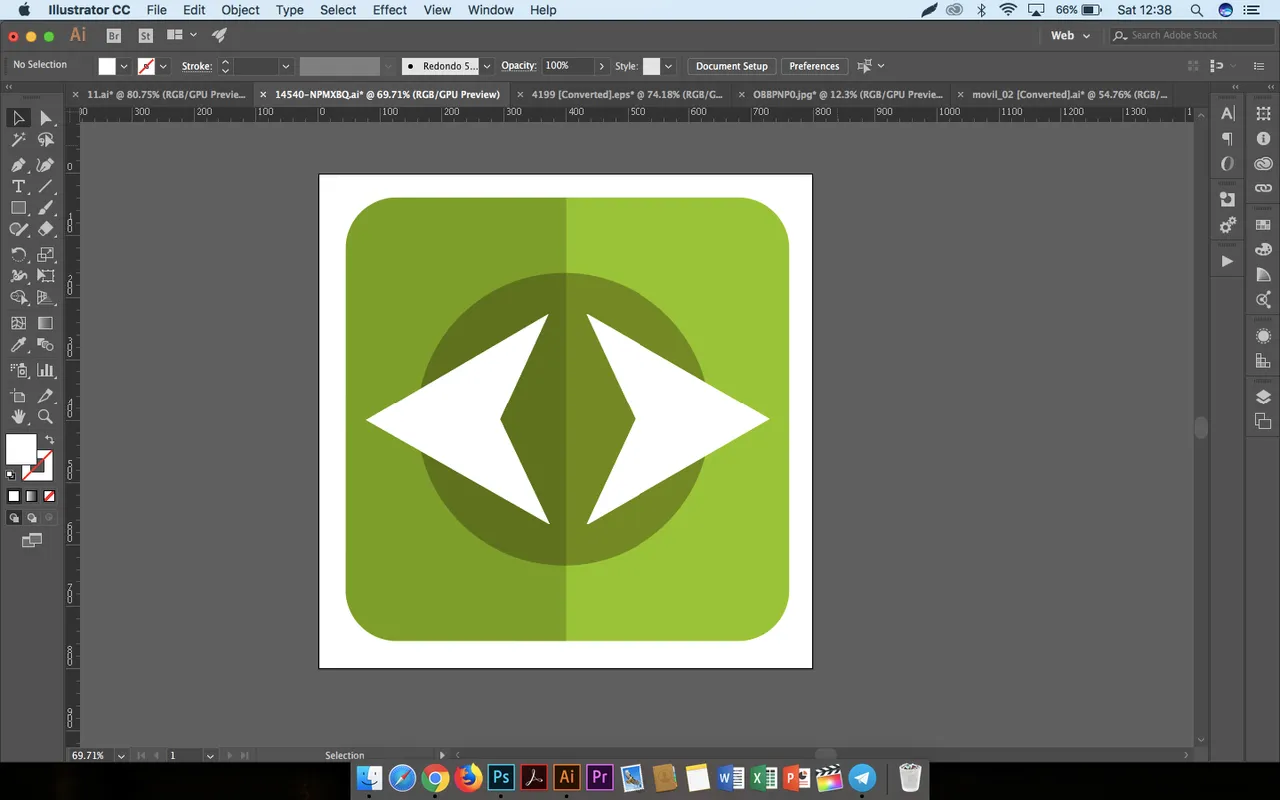
Task: Select the Type tool
Action: [x=18, y=187]
